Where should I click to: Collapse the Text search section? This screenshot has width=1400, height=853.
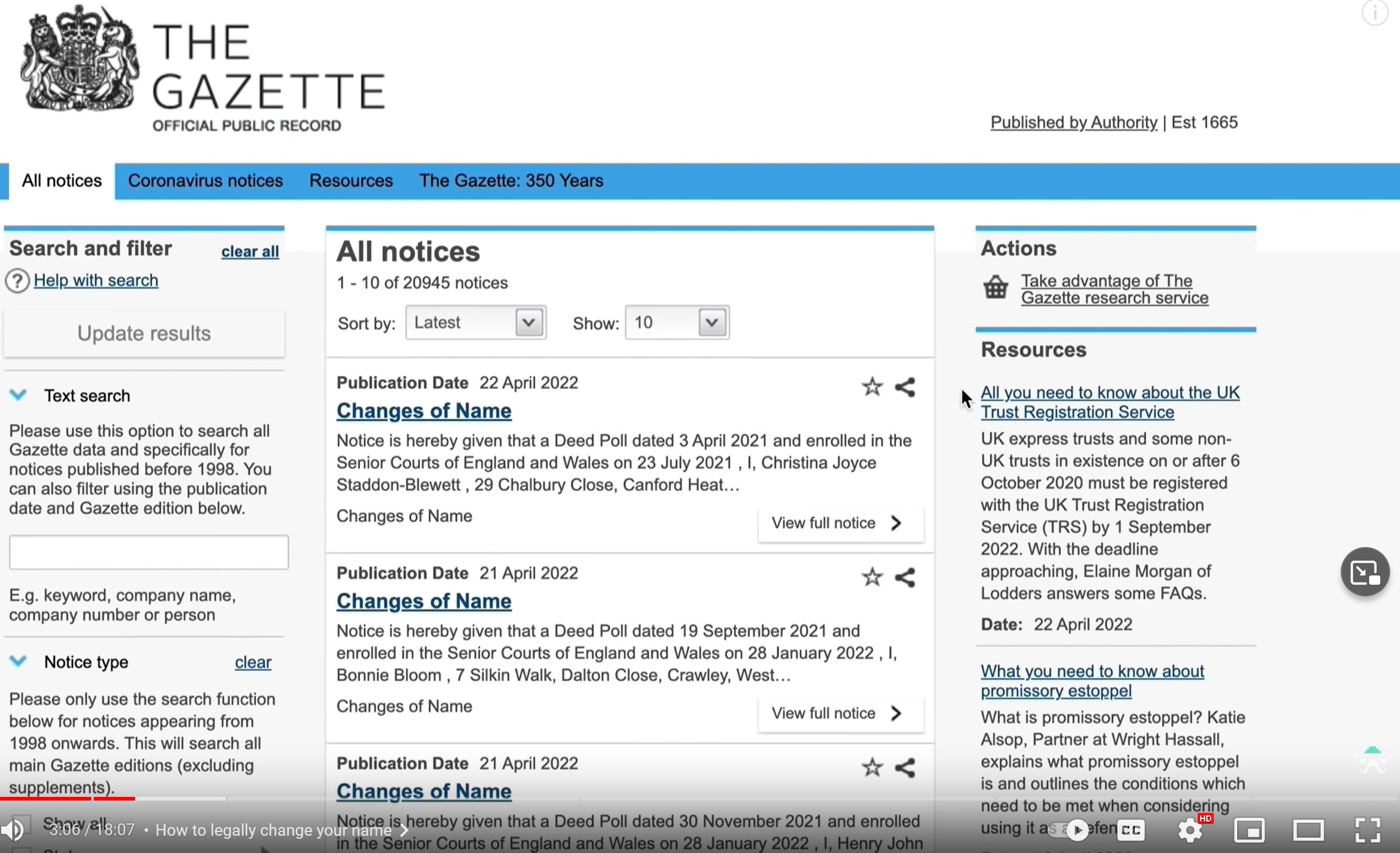coord(19,395)
